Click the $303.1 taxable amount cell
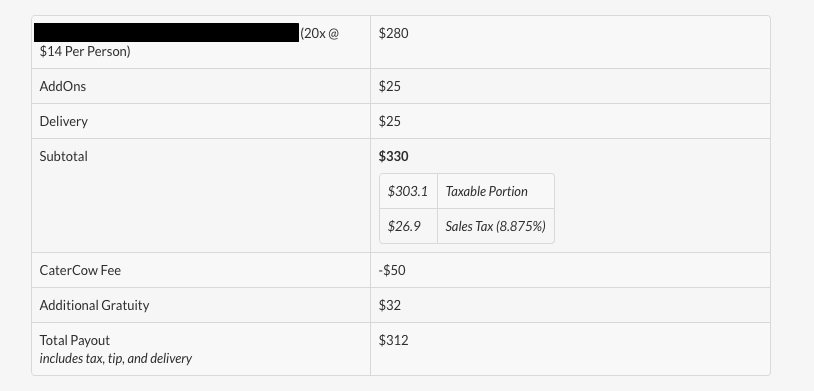The width and height of the screenshot is (814, 391). coord(408,191)
